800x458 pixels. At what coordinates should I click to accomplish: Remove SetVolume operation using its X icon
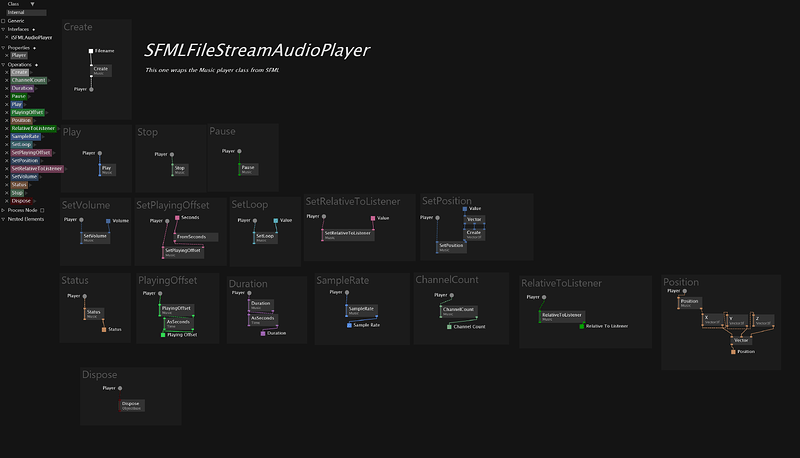tap(7, 176)
